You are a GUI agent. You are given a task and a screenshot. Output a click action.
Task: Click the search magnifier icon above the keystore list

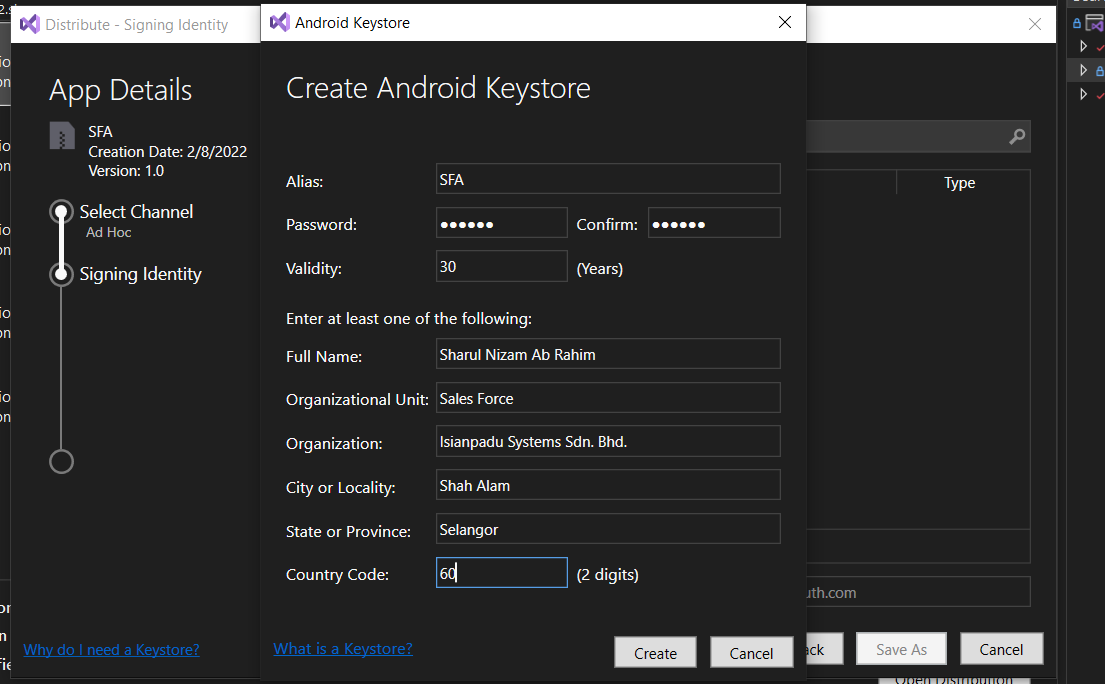(1017, 136)
